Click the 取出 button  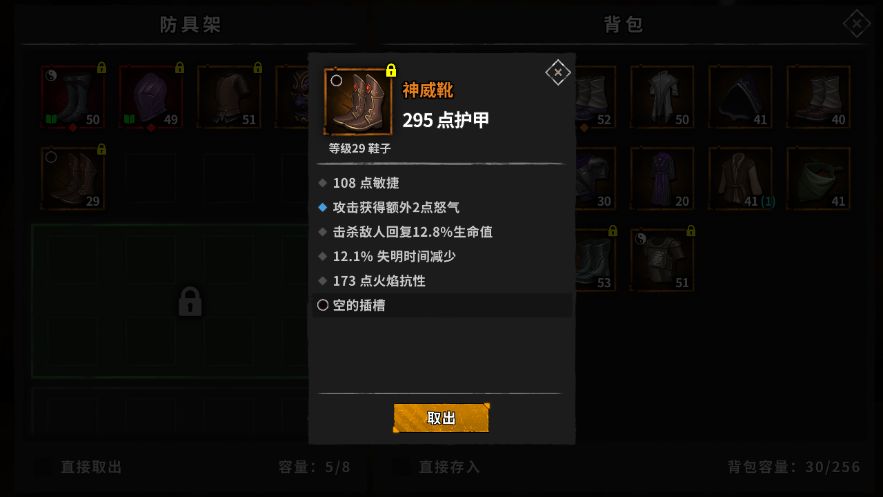click(441, 418)
